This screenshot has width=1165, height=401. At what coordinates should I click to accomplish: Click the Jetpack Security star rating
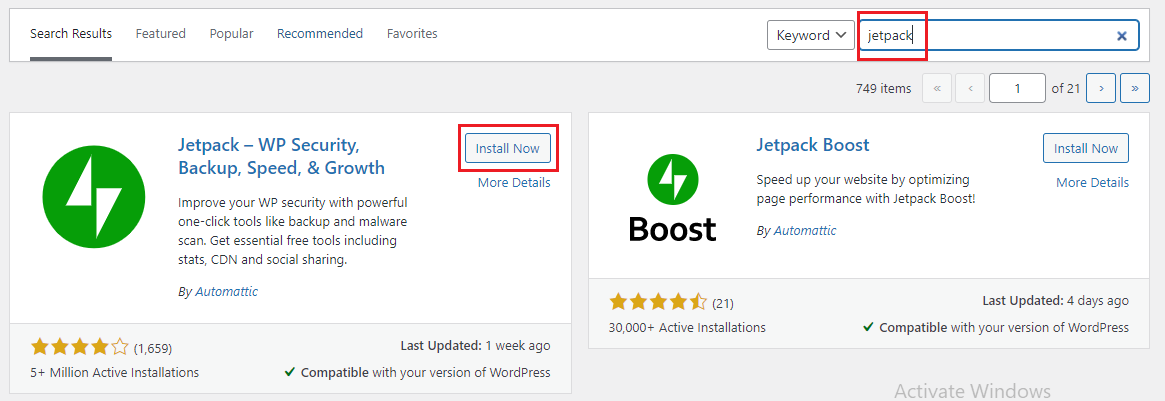(79, 347)
